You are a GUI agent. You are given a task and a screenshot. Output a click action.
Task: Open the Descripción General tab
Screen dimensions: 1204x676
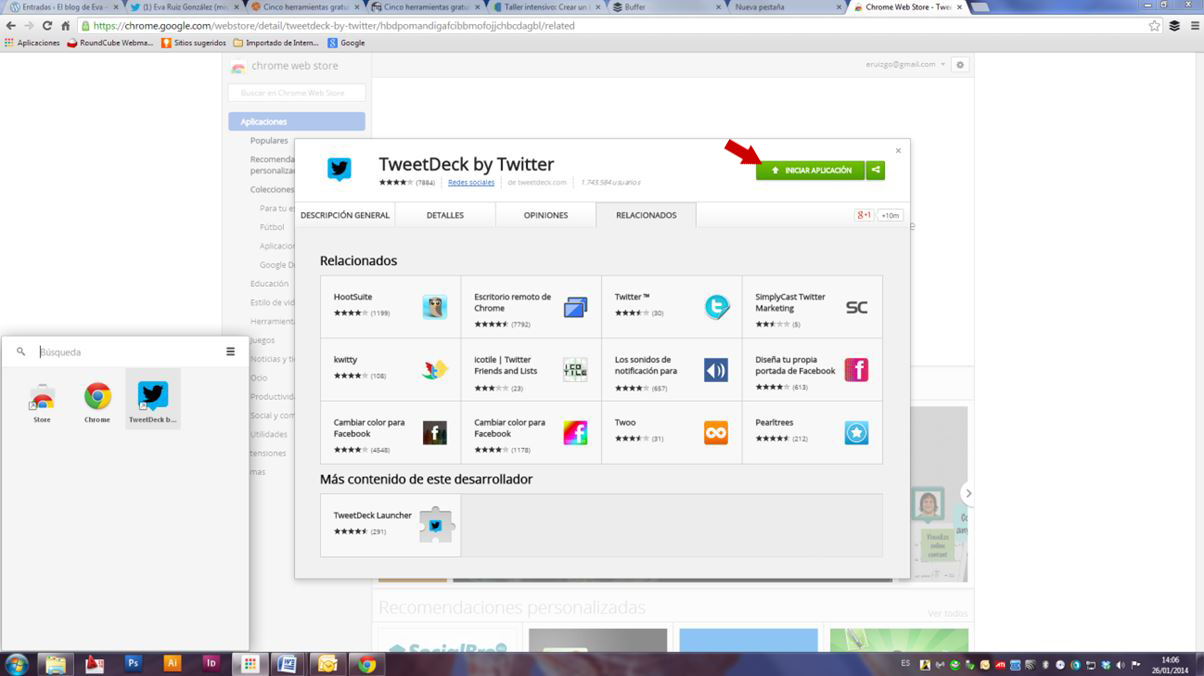[x=345, y=215]
